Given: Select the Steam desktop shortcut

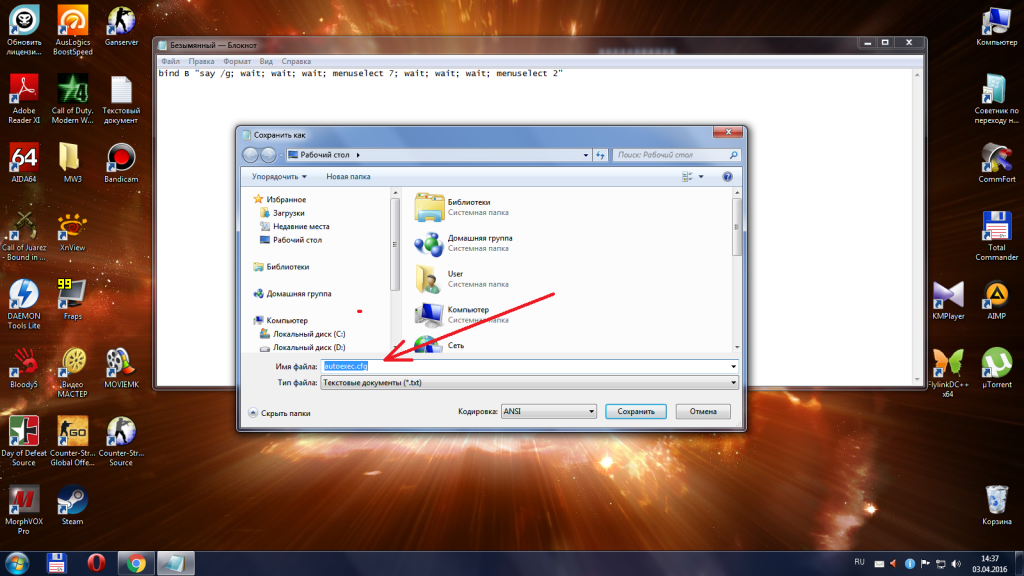Looking at the screenshot, I should point(72,503).
